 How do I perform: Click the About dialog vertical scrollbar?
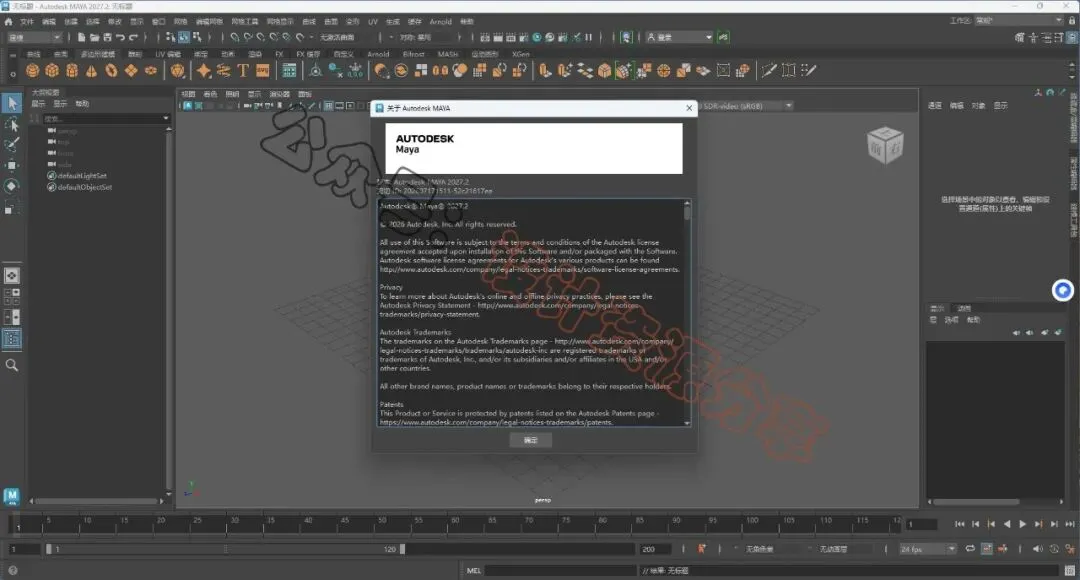[687, 313]
